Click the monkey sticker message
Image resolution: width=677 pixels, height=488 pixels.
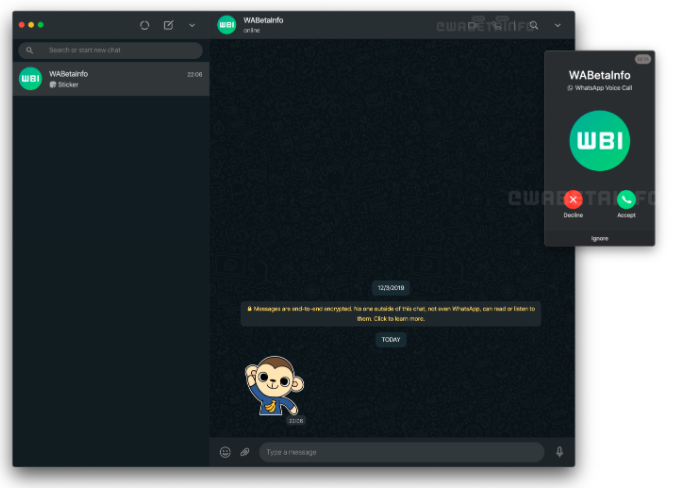coord(273,387)
